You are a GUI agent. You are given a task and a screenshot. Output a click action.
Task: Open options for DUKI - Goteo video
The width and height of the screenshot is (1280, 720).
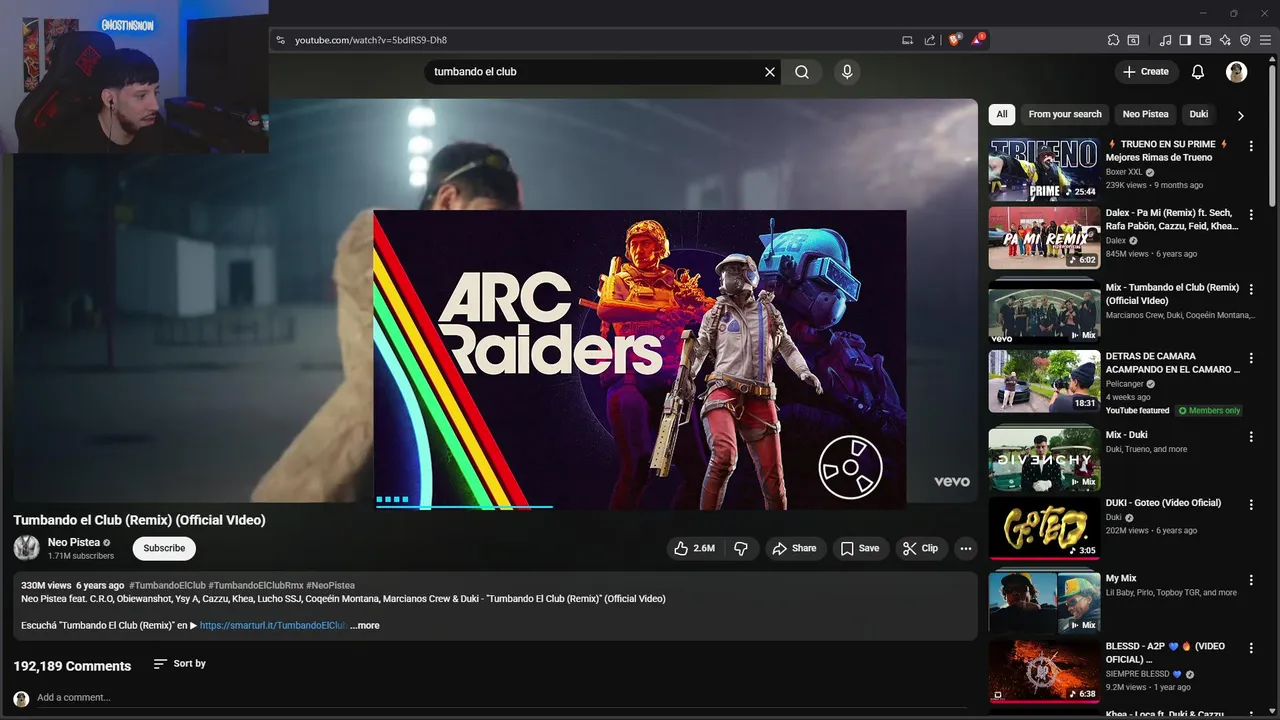(x=1250, y=505)
